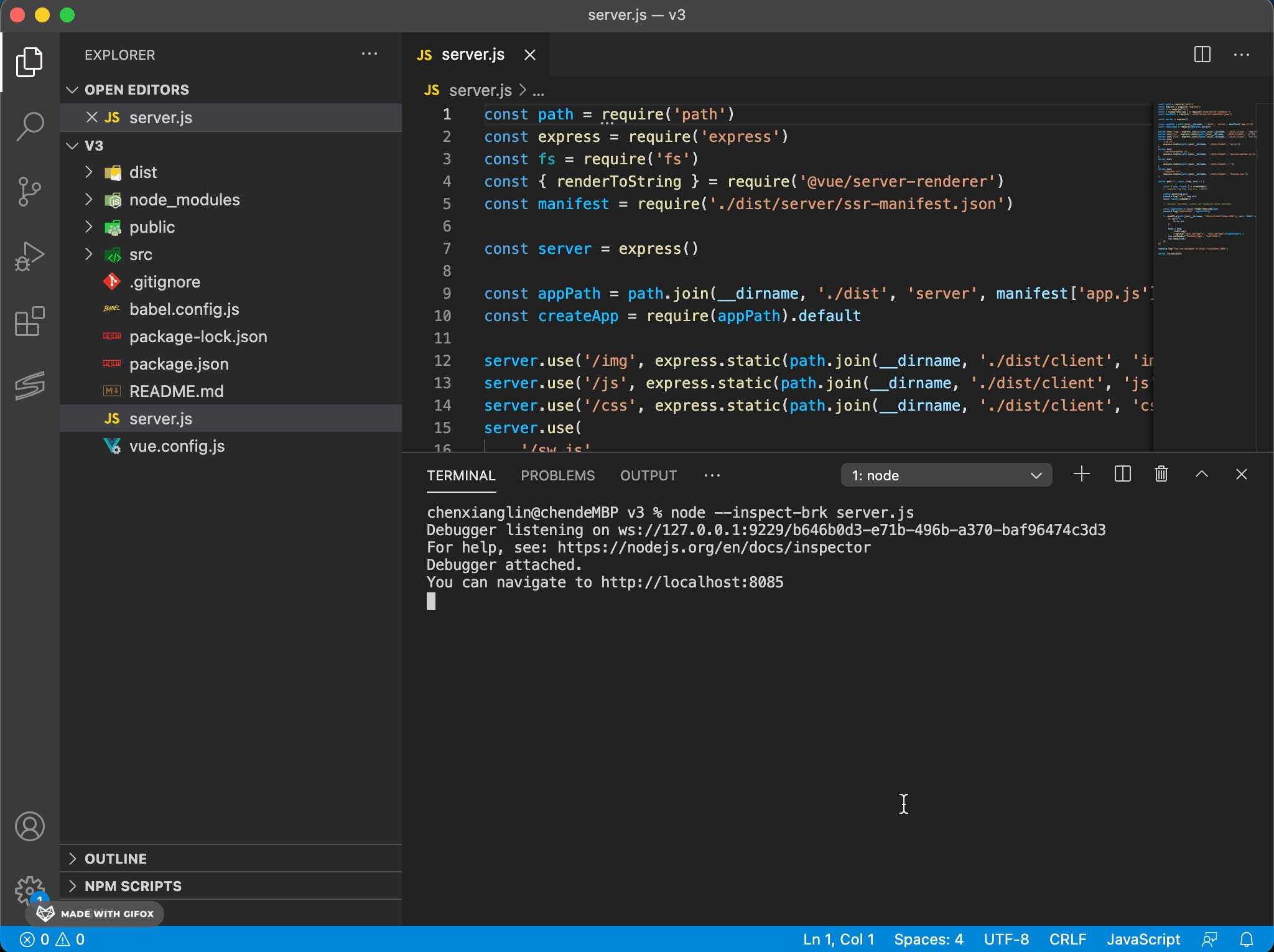Switch to the OUTPUT tab
This screenshot has width=1274, height=952.
[648, 475]
